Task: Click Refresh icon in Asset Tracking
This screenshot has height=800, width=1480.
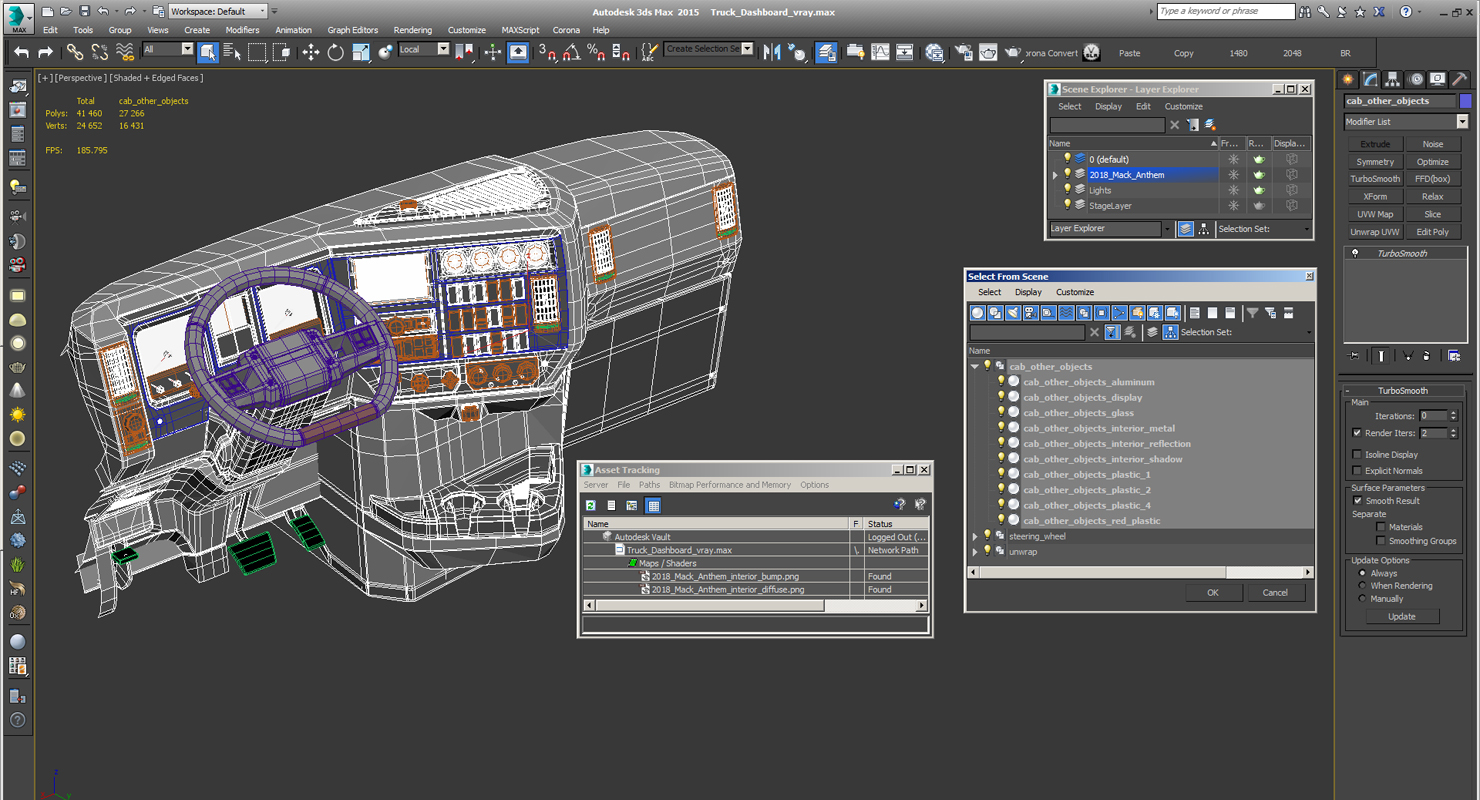Action: 591,505
